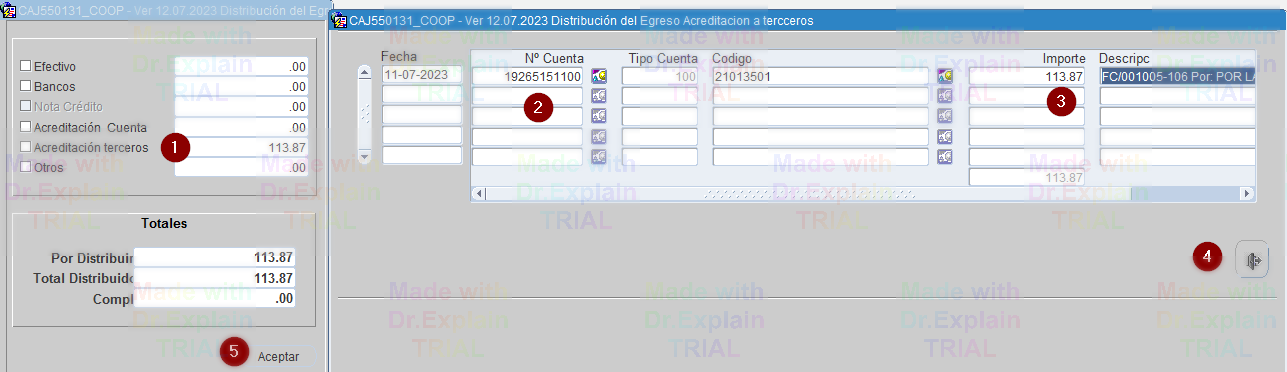The height and width of the screenshot is (372, 1287).
Task: Tick the Efectivo checkbox
Action: pyautogui.click(x=26, y=66)
